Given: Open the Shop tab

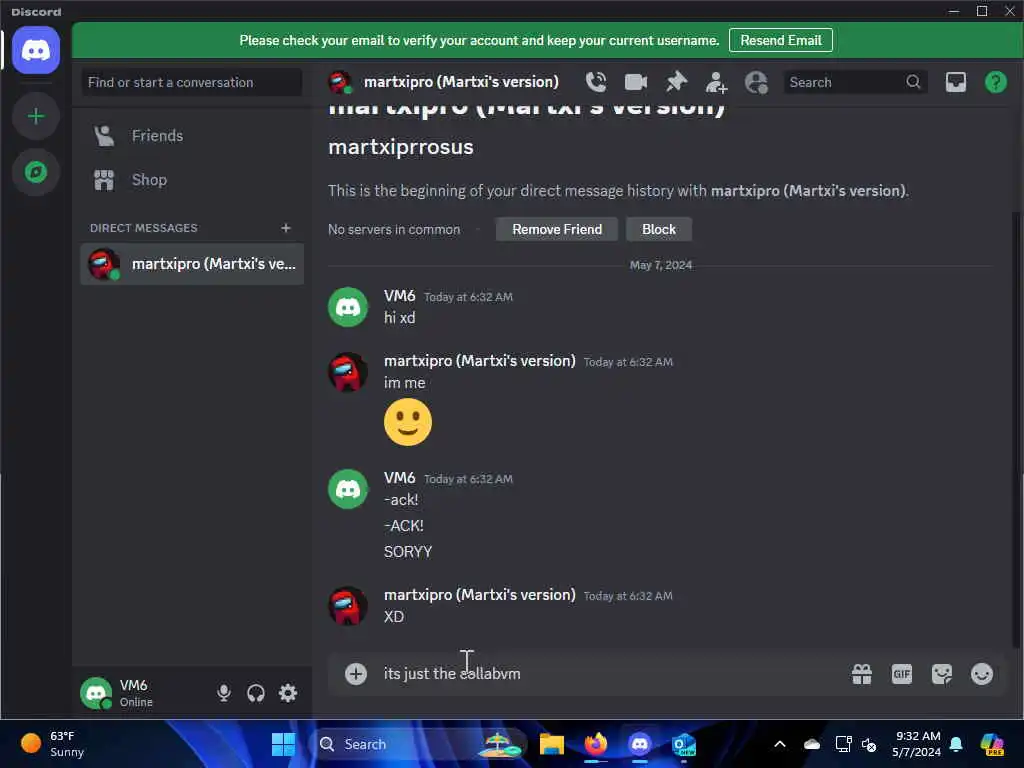Looking at the screenshot, I should 192,180.
